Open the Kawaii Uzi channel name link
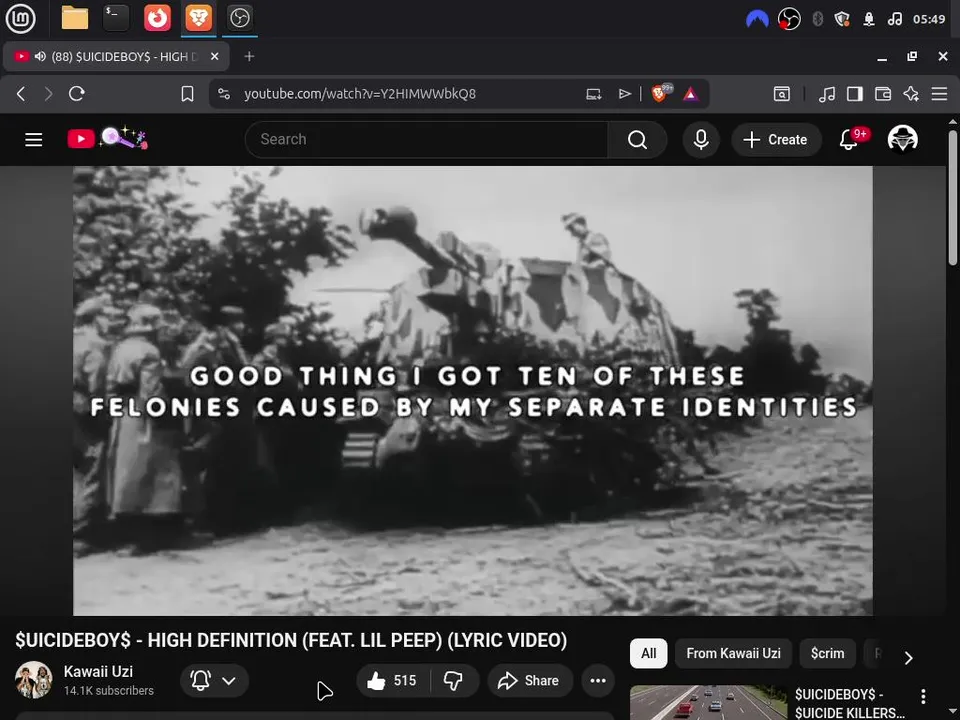This screenshot has height=720, width=960. click(98, 672)
